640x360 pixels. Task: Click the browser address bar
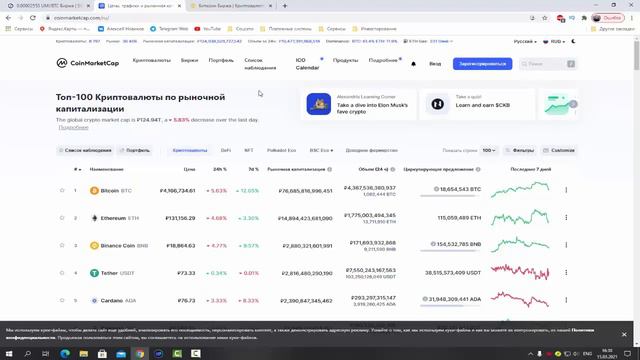pyautogui.click(x=286, y=18)
